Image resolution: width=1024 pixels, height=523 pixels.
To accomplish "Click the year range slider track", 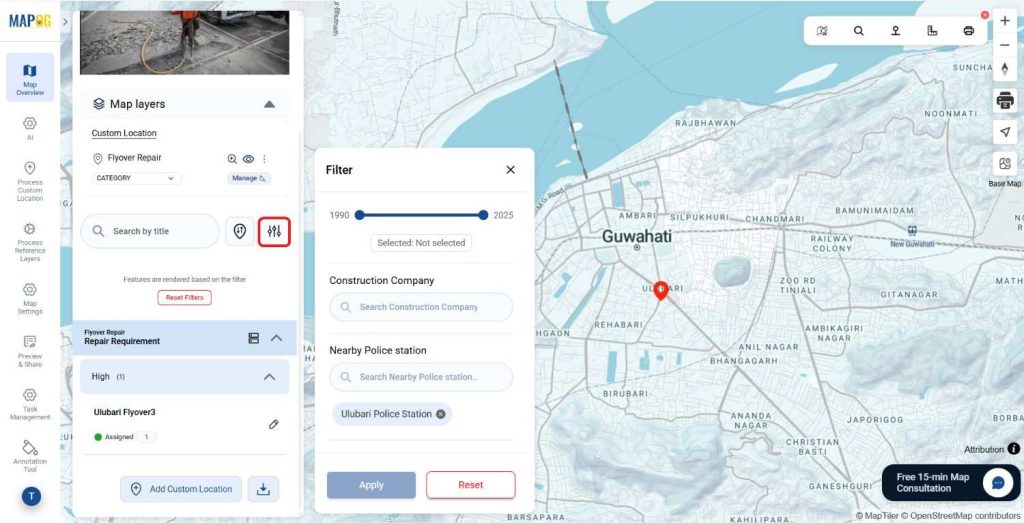I will click(x=421, y=215).
